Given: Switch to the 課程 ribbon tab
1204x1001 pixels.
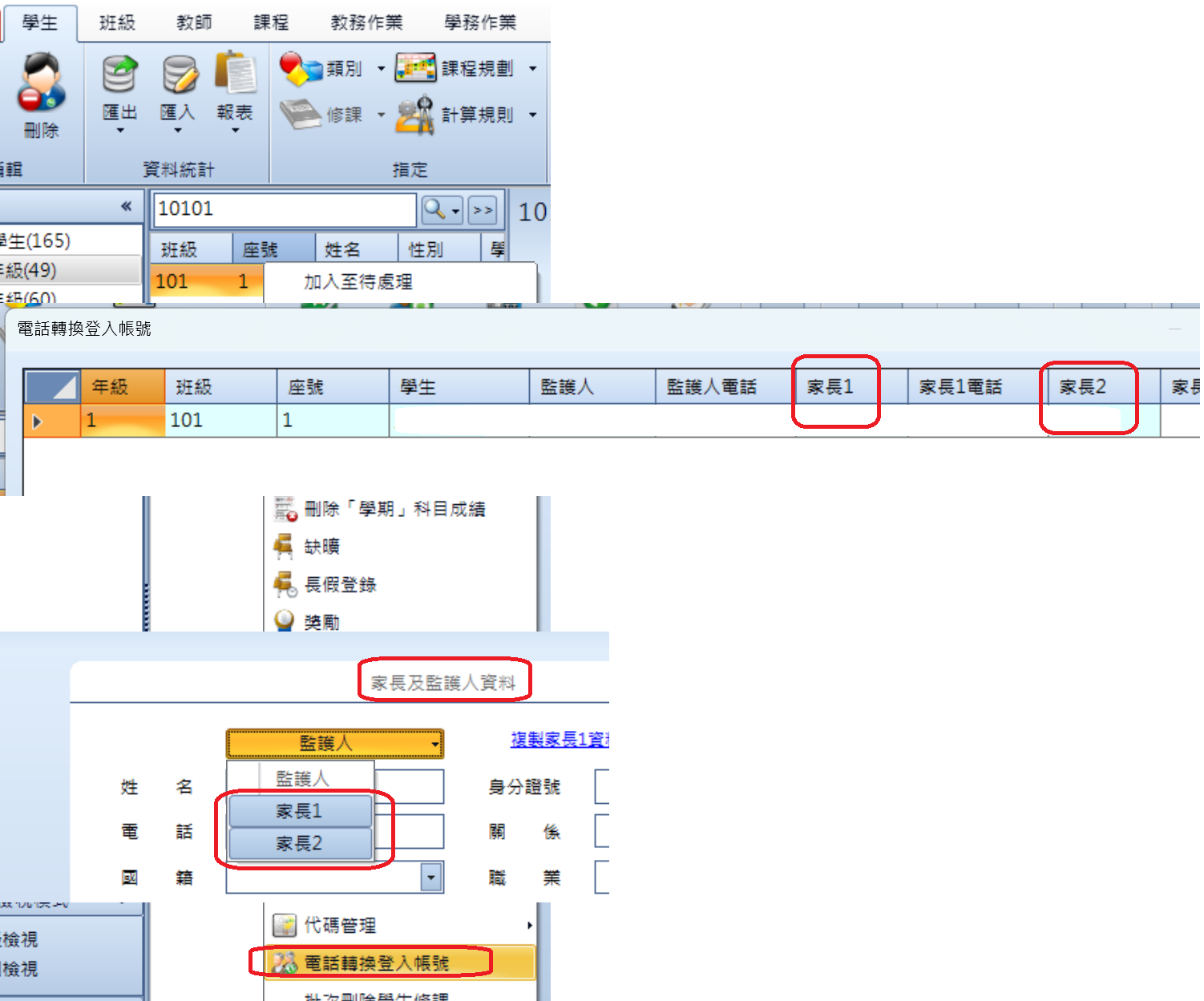Looking at the screenshot, I should tap(271, 22).
